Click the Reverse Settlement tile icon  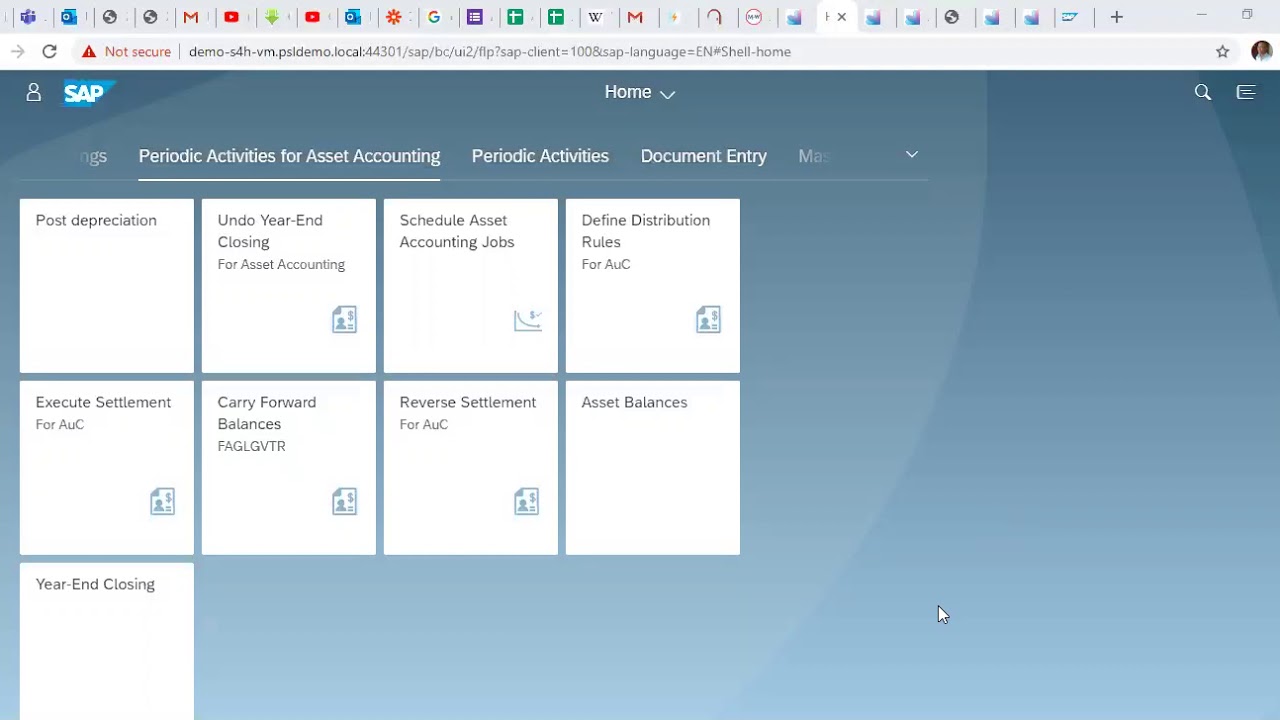tap(526, 501)
